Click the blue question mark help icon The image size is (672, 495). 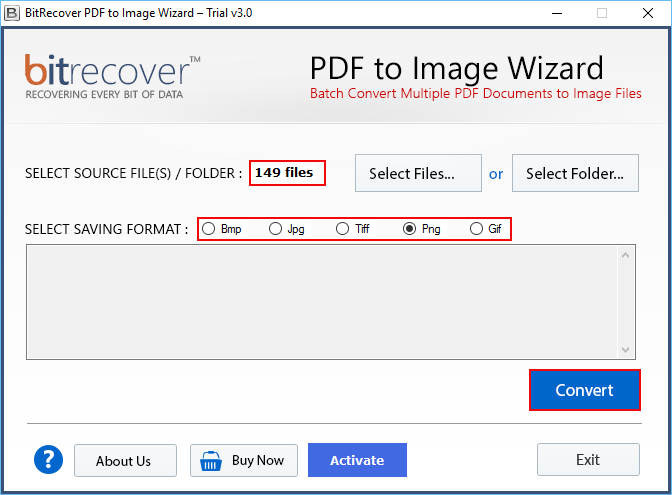click(48, 459)
